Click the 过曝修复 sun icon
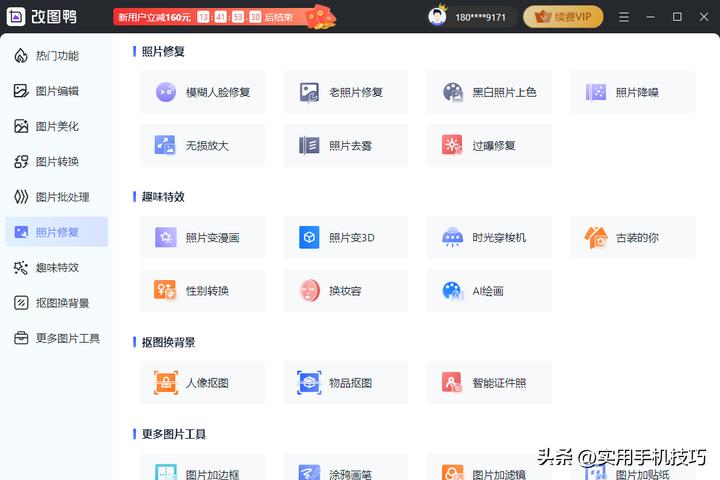This screenshot has height=480, width=720. pyautogui.click(x=452, y=145)
